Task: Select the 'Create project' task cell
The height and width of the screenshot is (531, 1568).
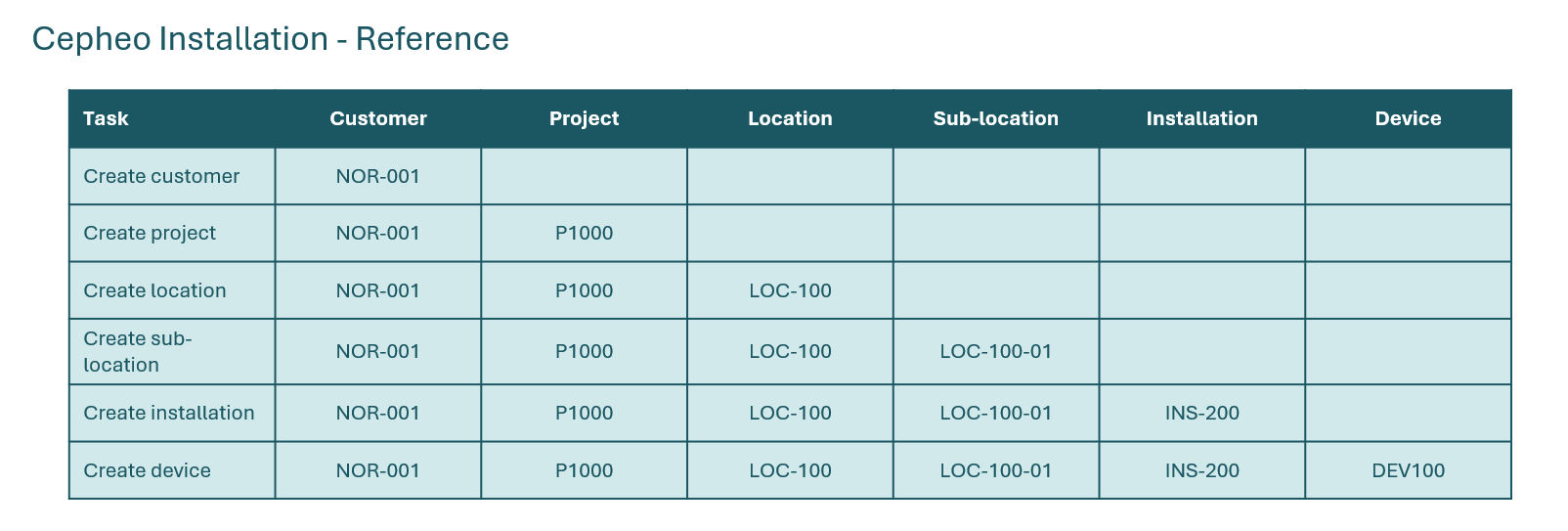Action: coord(150,233)
